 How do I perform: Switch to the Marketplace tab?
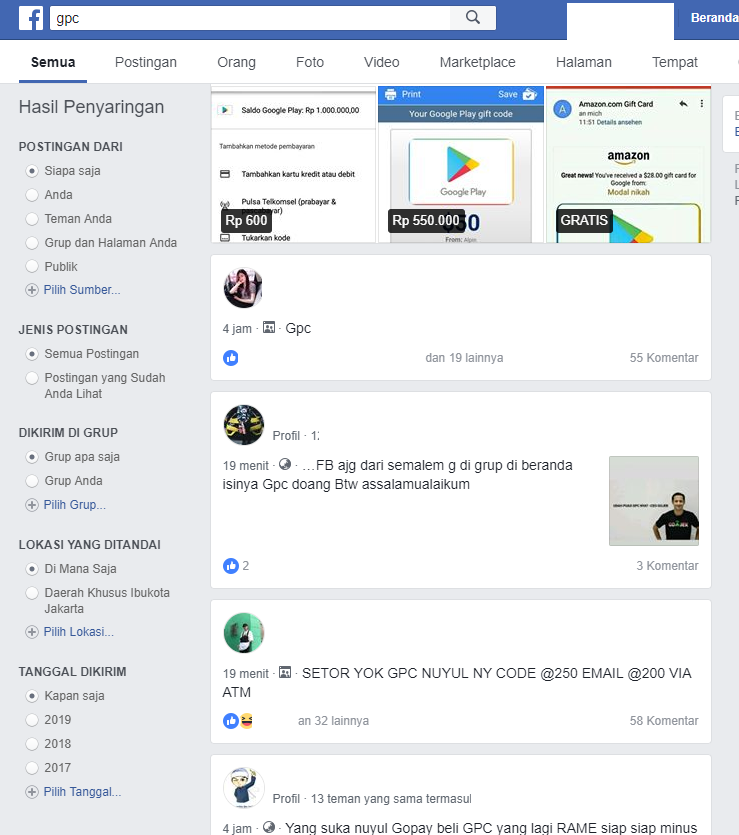click(x=478, y=62)
